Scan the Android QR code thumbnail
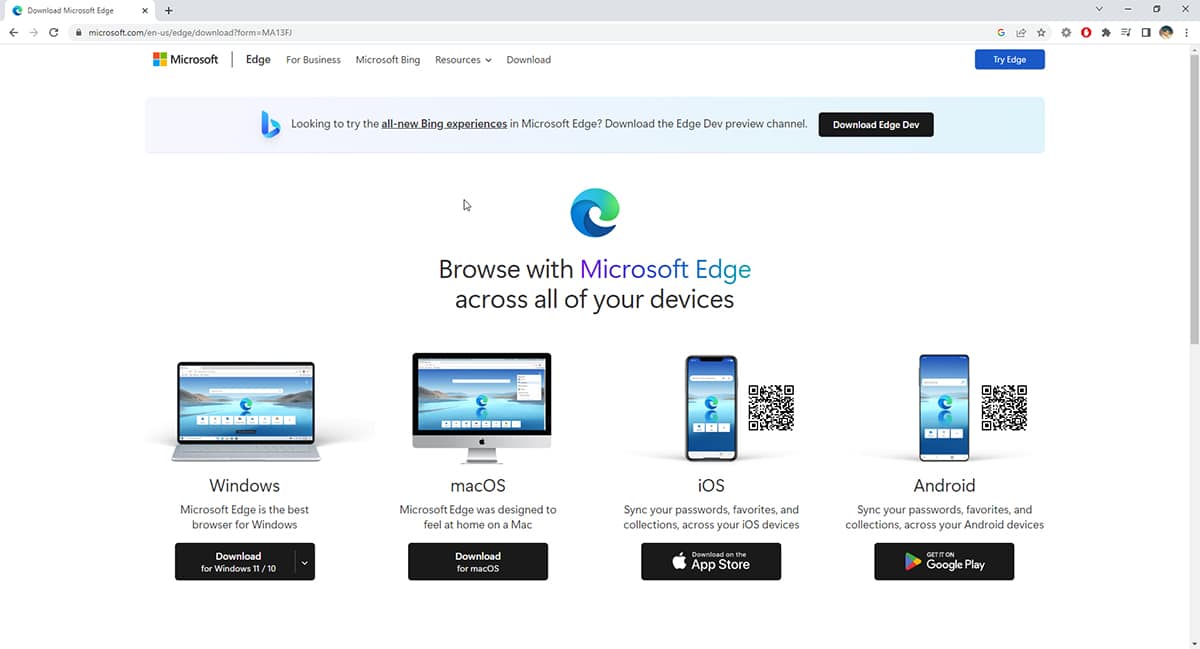Viewport: 1200px width, 649px height. coord(1009,408)
